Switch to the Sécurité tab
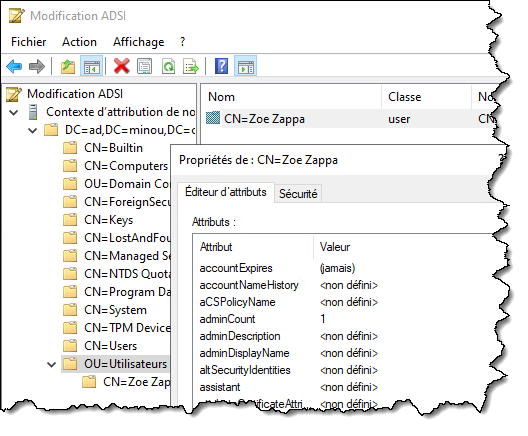 [298, 194]
